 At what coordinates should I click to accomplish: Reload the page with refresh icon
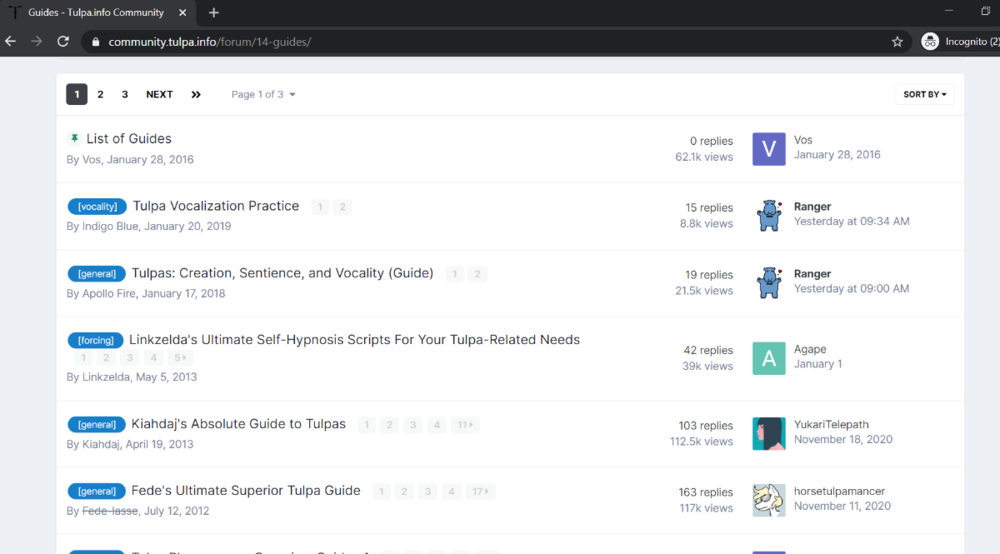62,41
